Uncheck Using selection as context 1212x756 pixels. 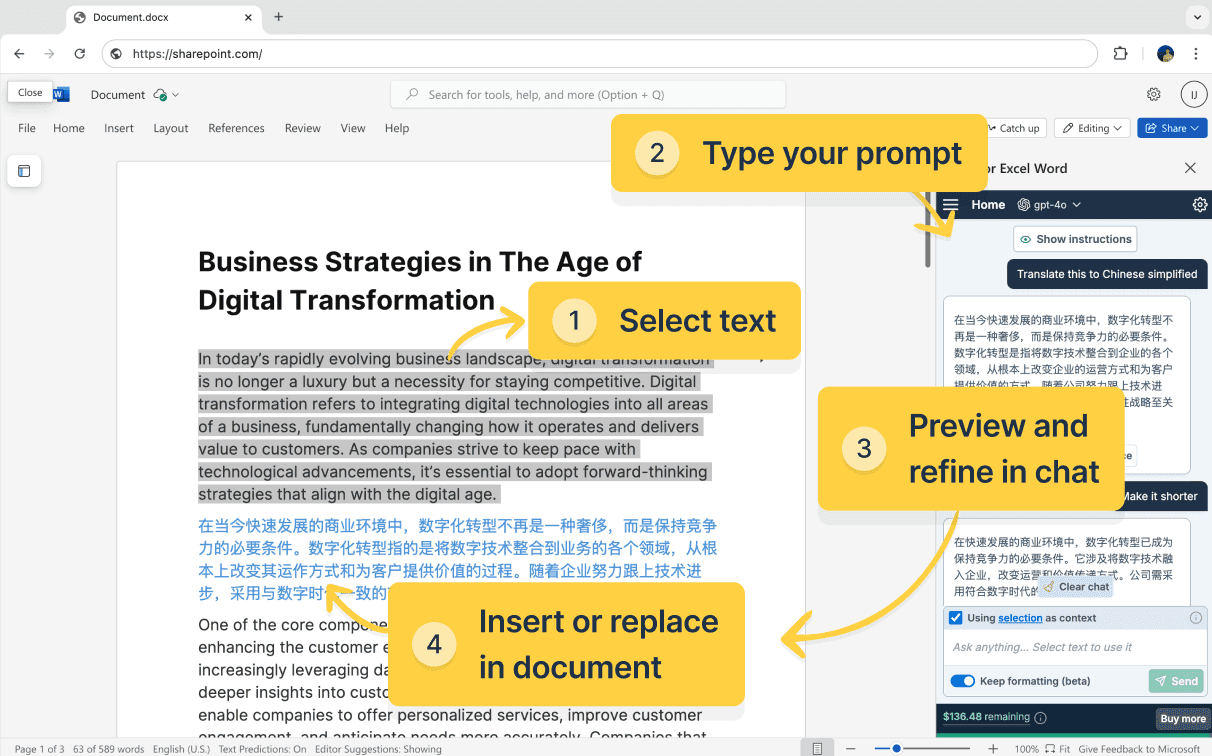pos(955,617)
